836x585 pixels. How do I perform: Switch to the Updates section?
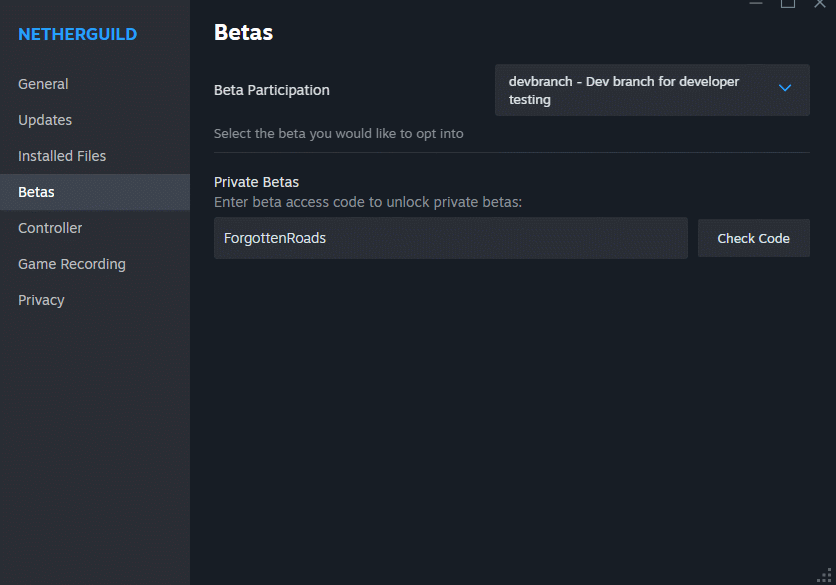45,120
